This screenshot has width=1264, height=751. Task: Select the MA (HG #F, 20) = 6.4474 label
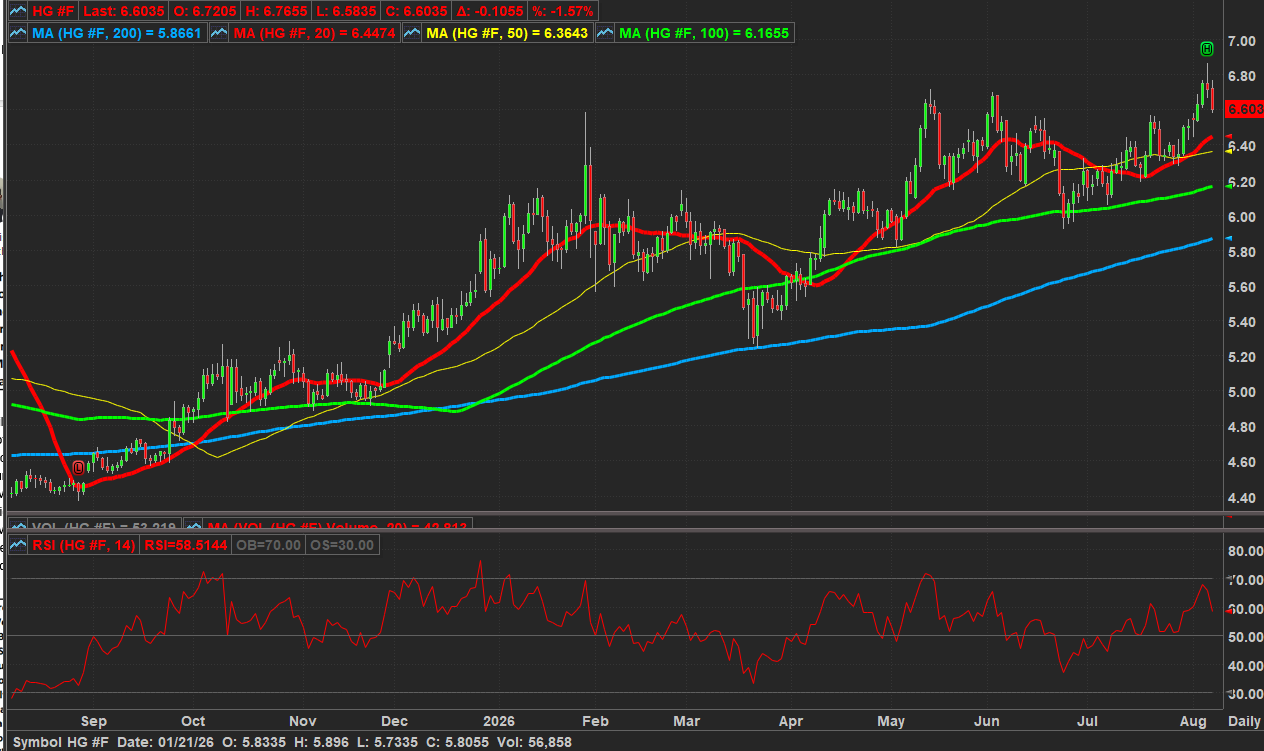[314, 33]
